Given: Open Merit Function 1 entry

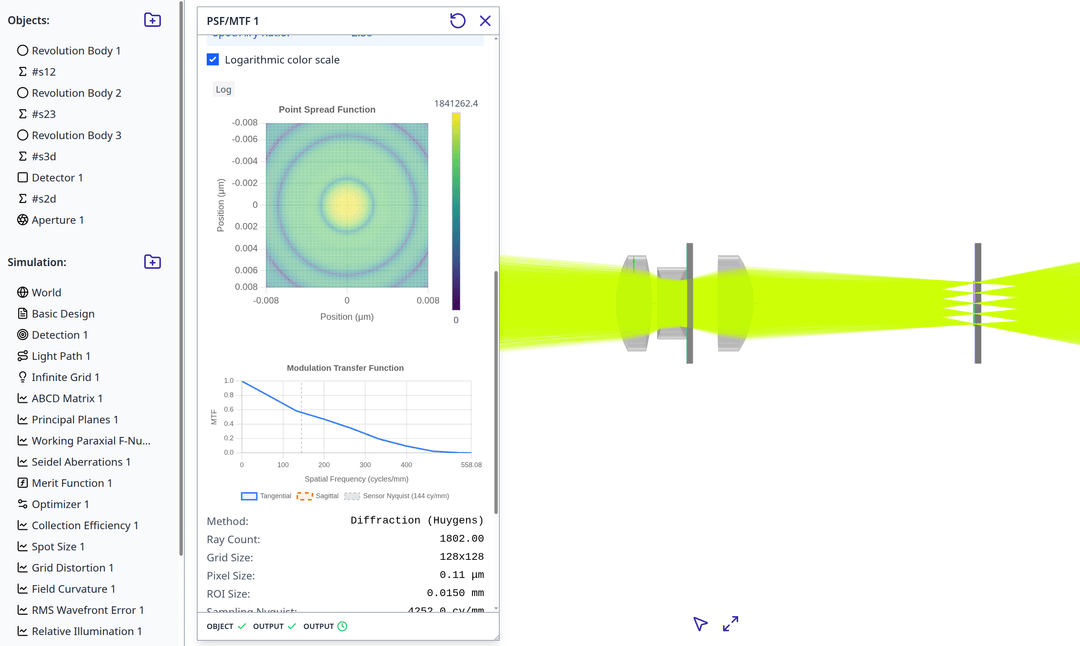Looking at the screenshot, I should [x=71, y=483].
